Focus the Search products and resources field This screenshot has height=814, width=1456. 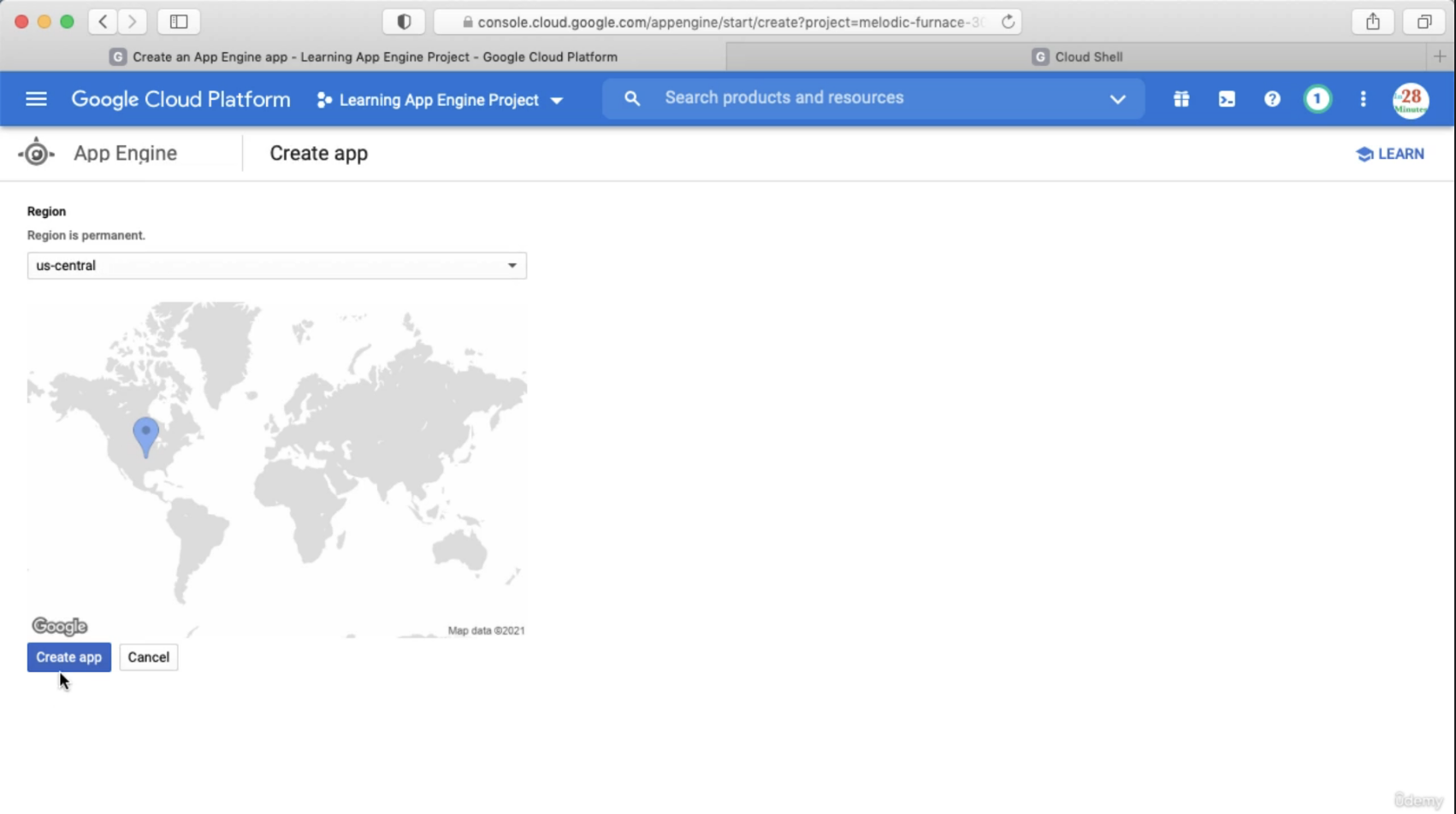tap(873, 97)
